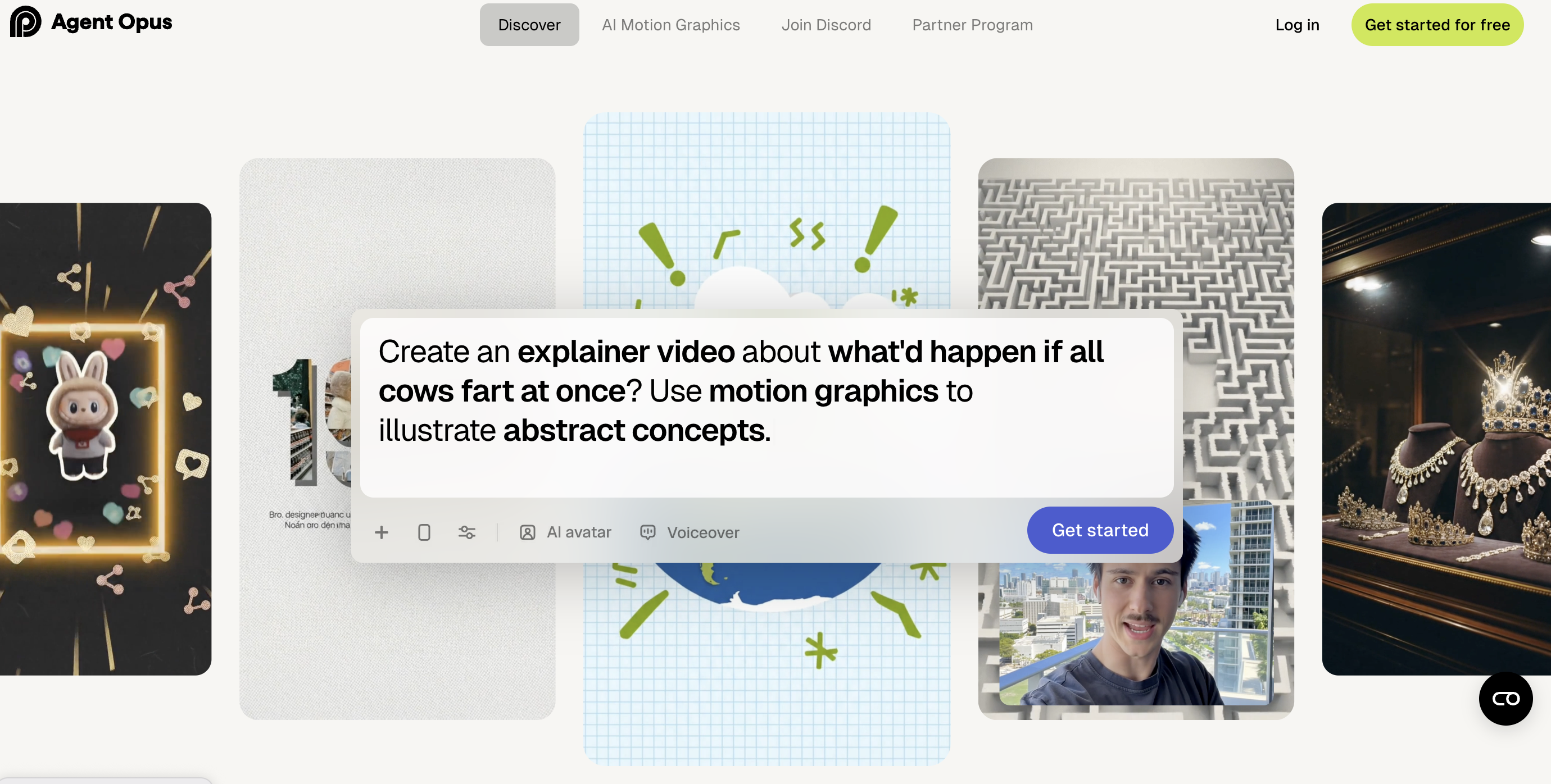Viewport: 1551px width, 784px height.
Task: Select the Discover tab
Action: (x=529, y=25)
